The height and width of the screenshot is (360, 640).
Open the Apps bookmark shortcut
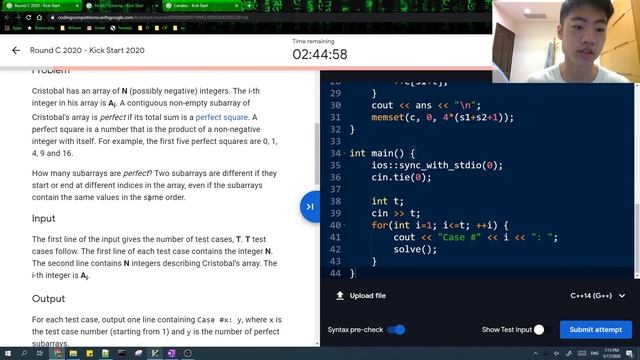(x=13, y=28)
